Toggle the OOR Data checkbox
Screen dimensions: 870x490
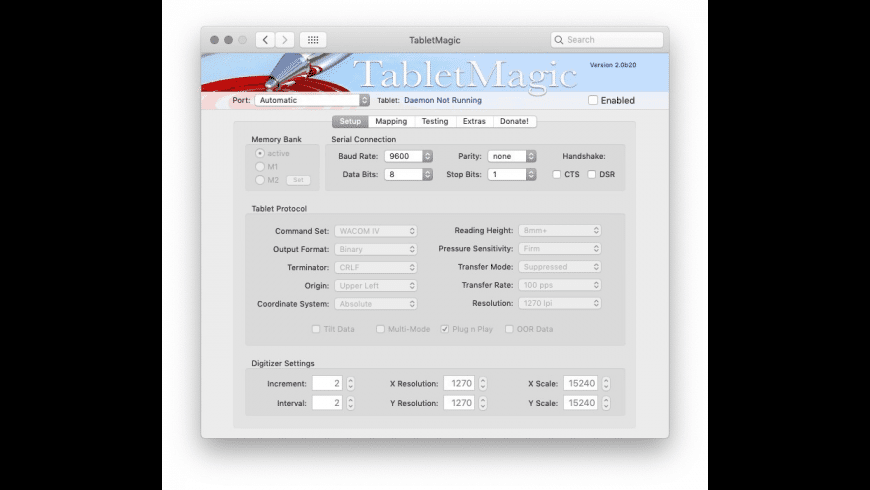click(x=509, y=329)
